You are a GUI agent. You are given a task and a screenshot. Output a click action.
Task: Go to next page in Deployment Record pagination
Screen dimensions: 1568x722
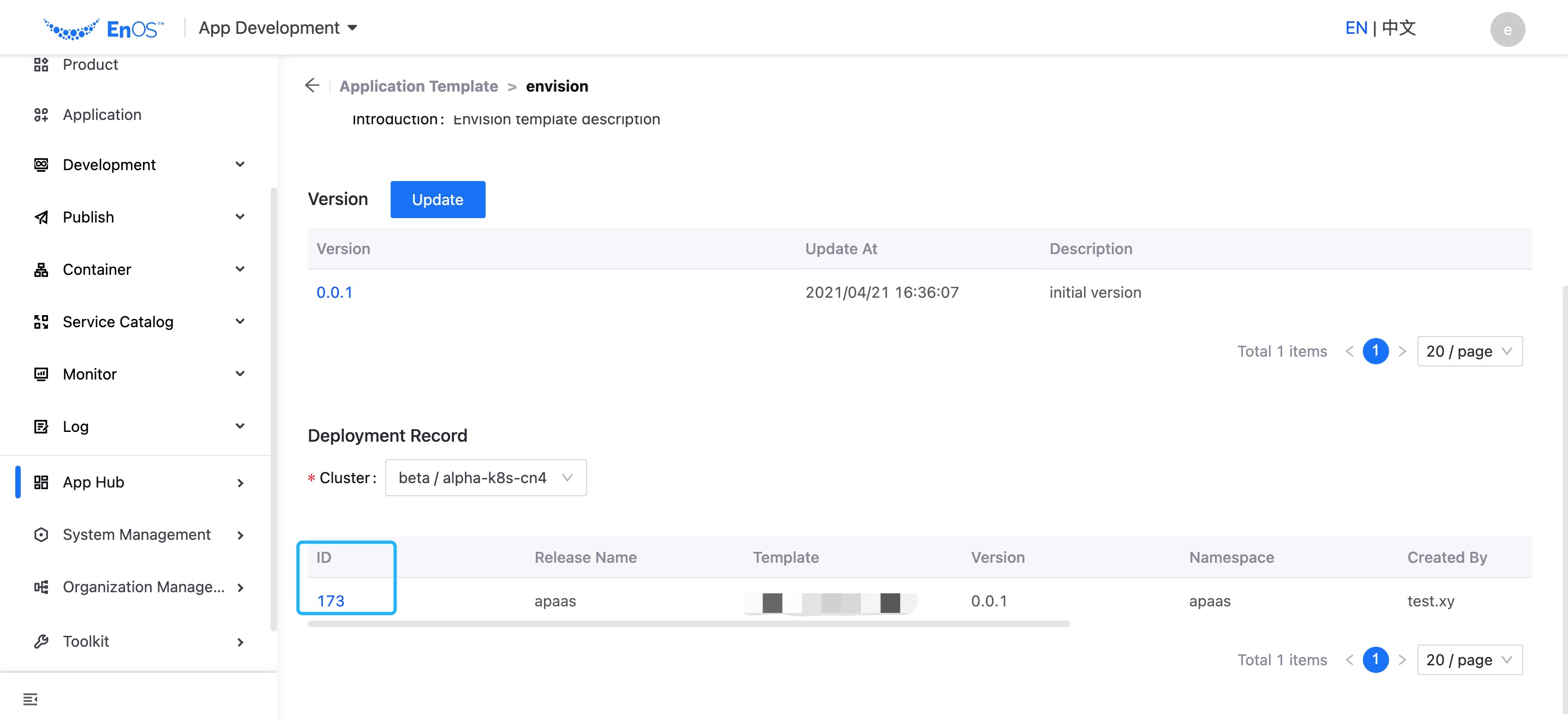click(x=1402, y=659)
